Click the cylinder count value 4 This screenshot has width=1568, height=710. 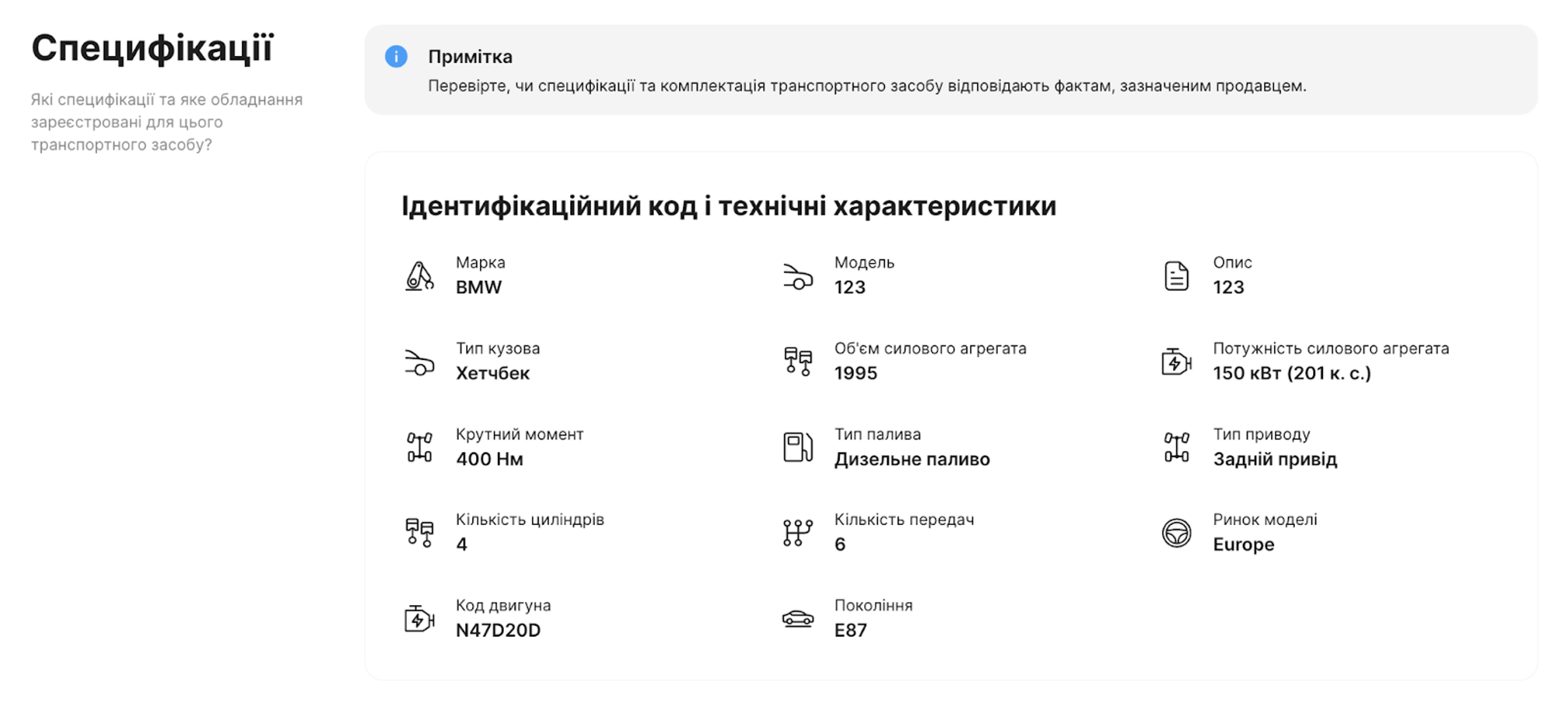(x=461, y=545)
